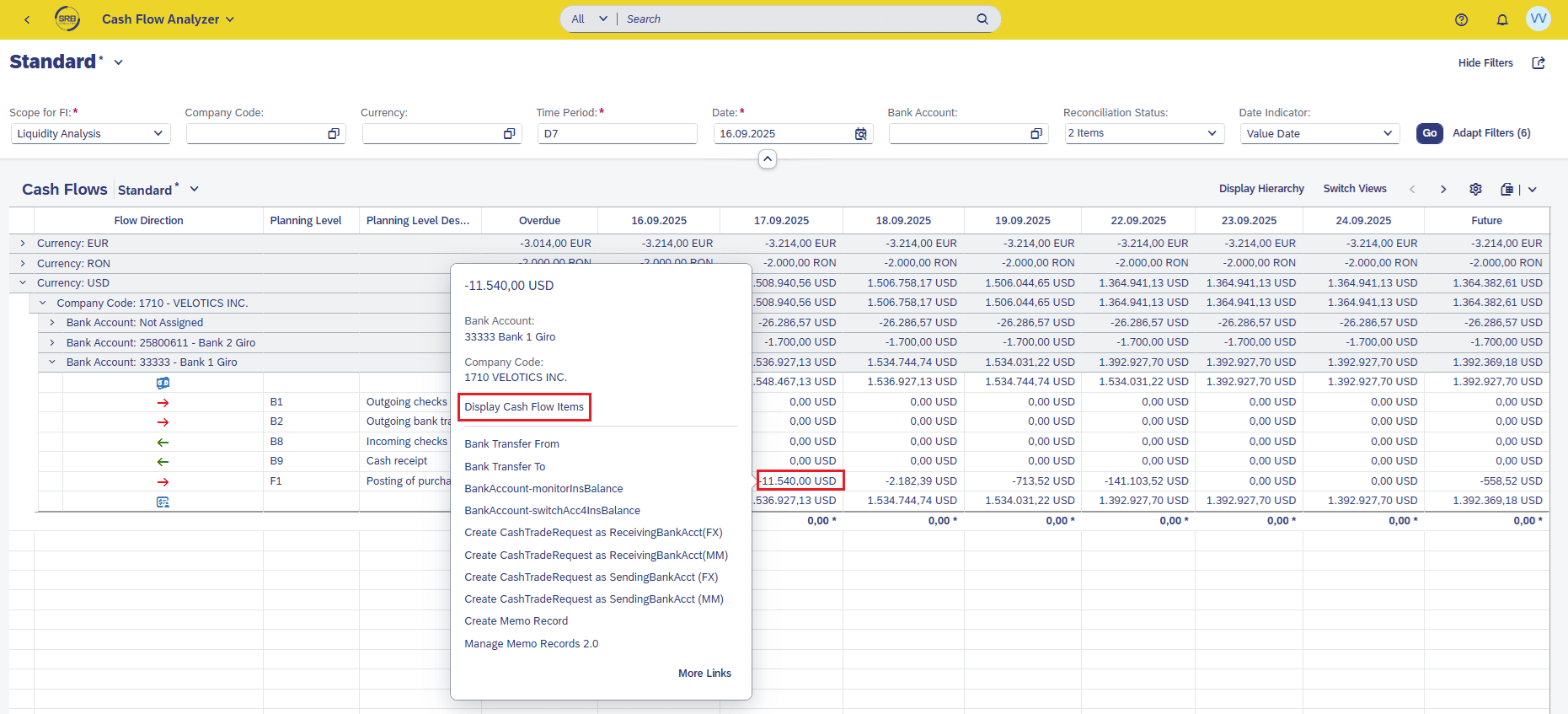The width and height of the screenshot is (1568, 714).
Task: Click the More Links link
Action: (x=704, y=674)
